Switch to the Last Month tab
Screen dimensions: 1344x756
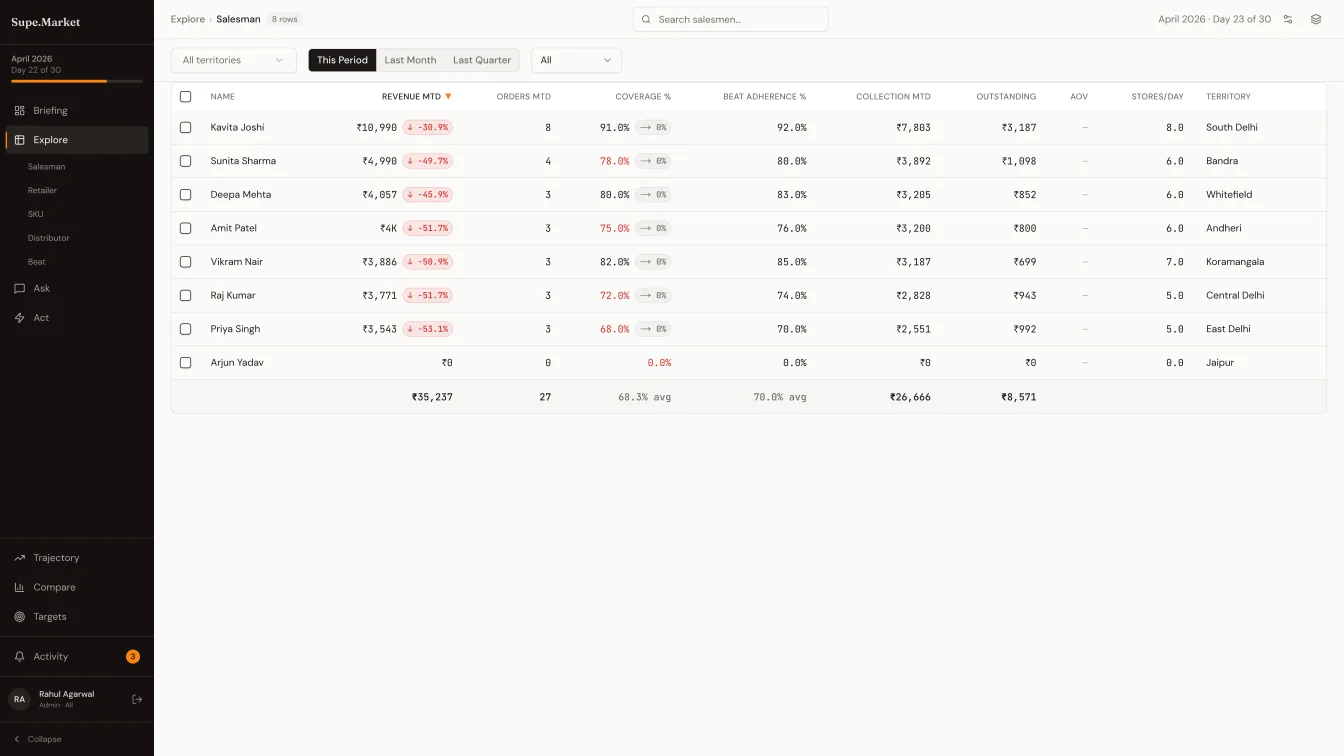(410, 60)
